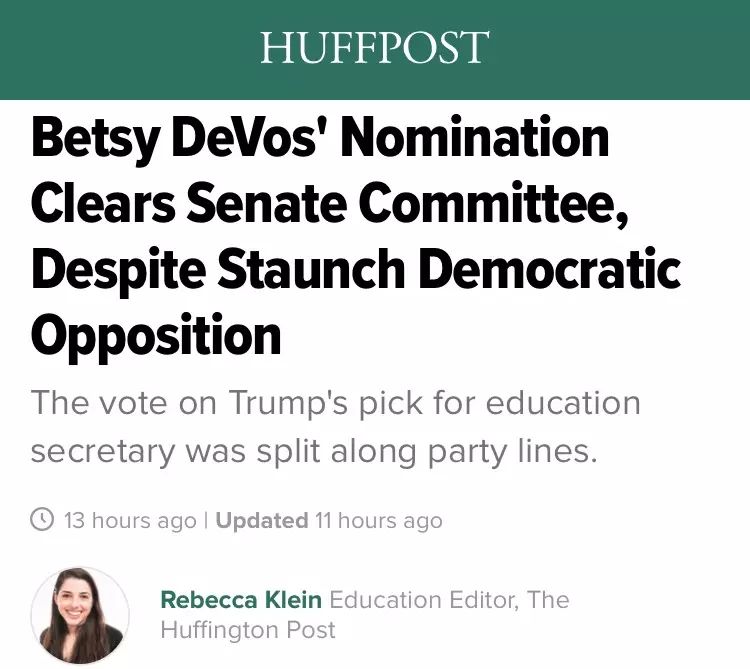The image size is (750, 669).
Task: Click the HuffPost logo in header
Action: [x=374, y=48]
